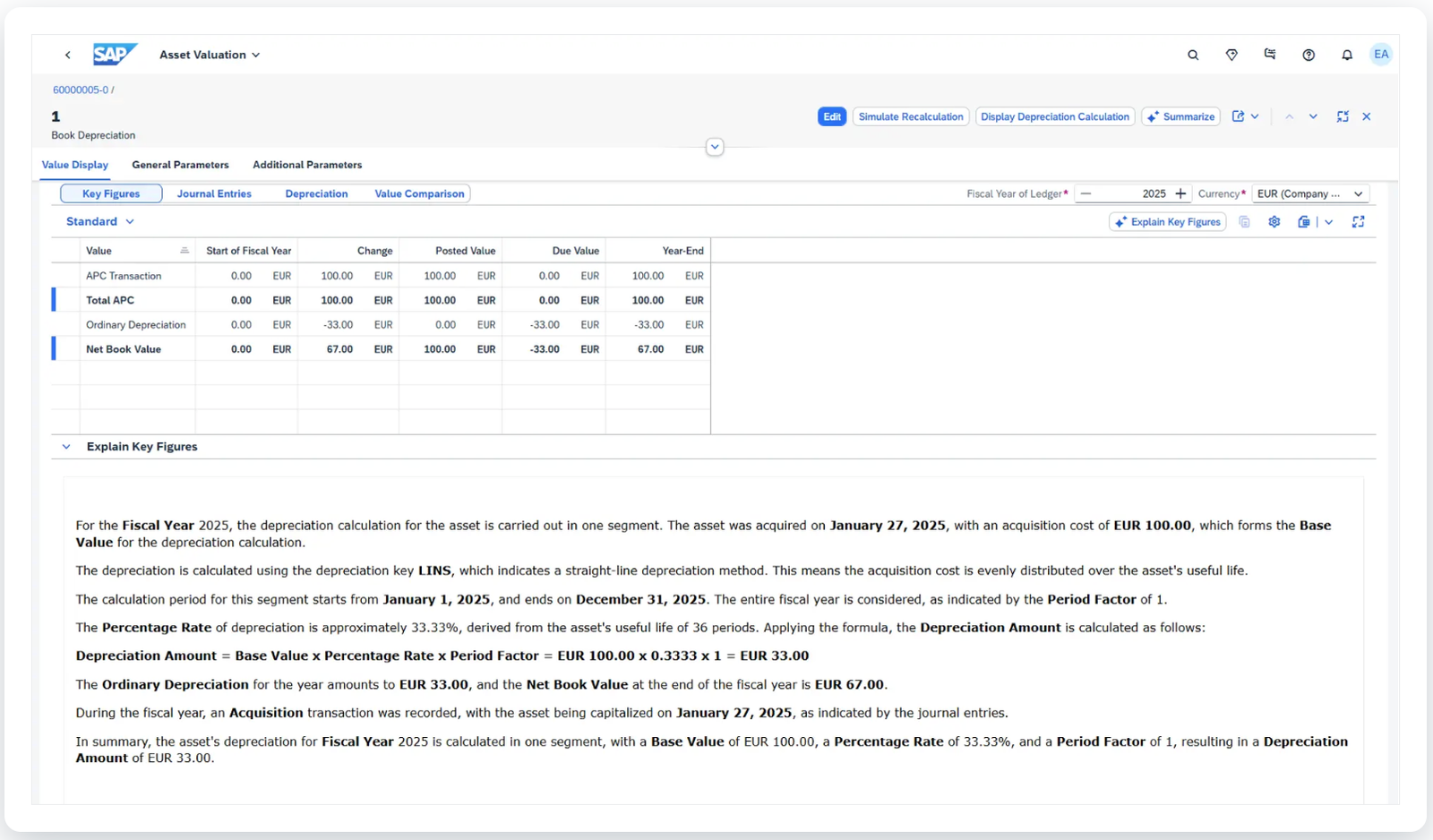1433x840 pixels.
Task: Expand the key figures table to fullscreen
Action: coord(1358,222)
